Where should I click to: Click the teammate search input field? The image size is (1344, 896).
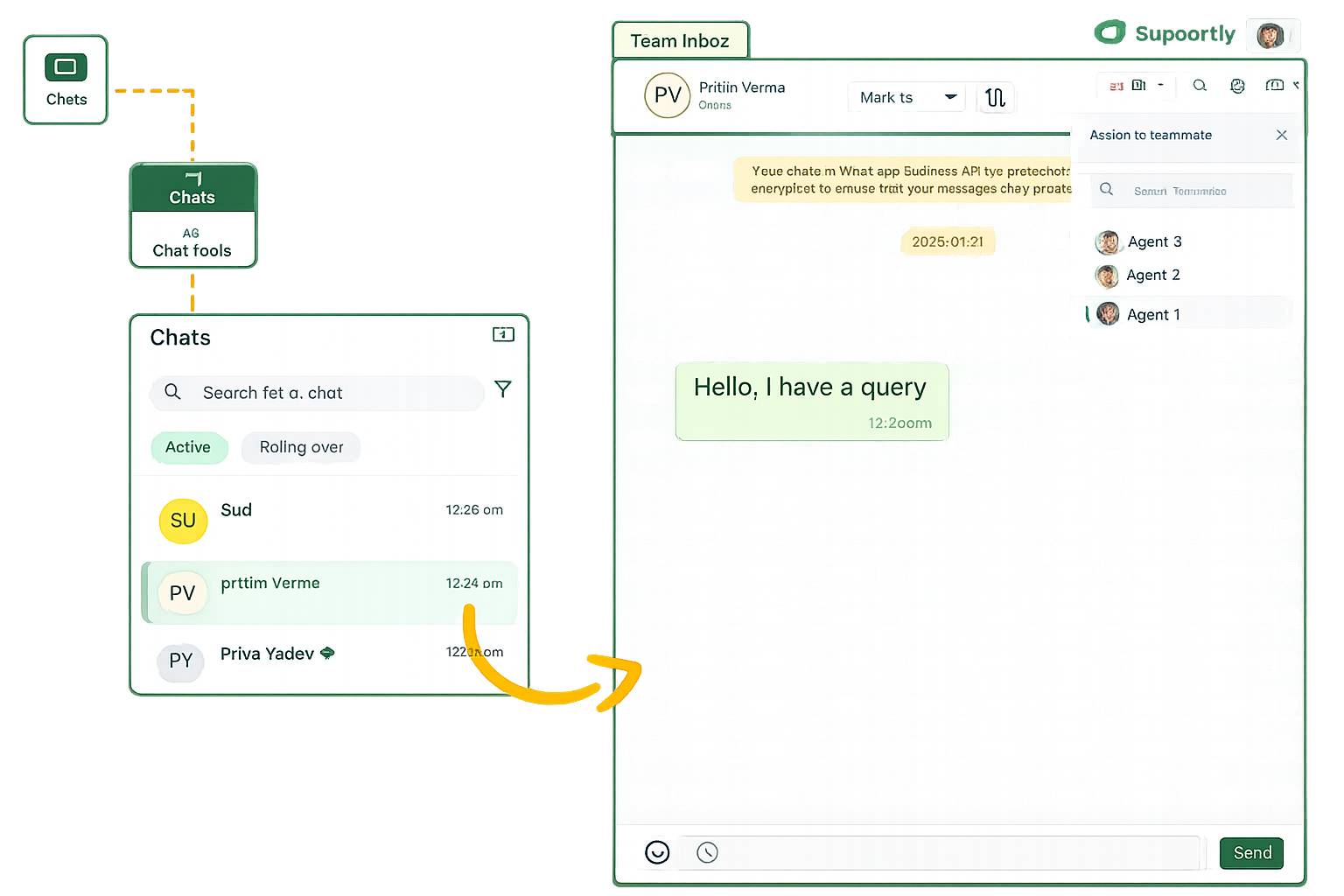click(x=1192, y=191)
